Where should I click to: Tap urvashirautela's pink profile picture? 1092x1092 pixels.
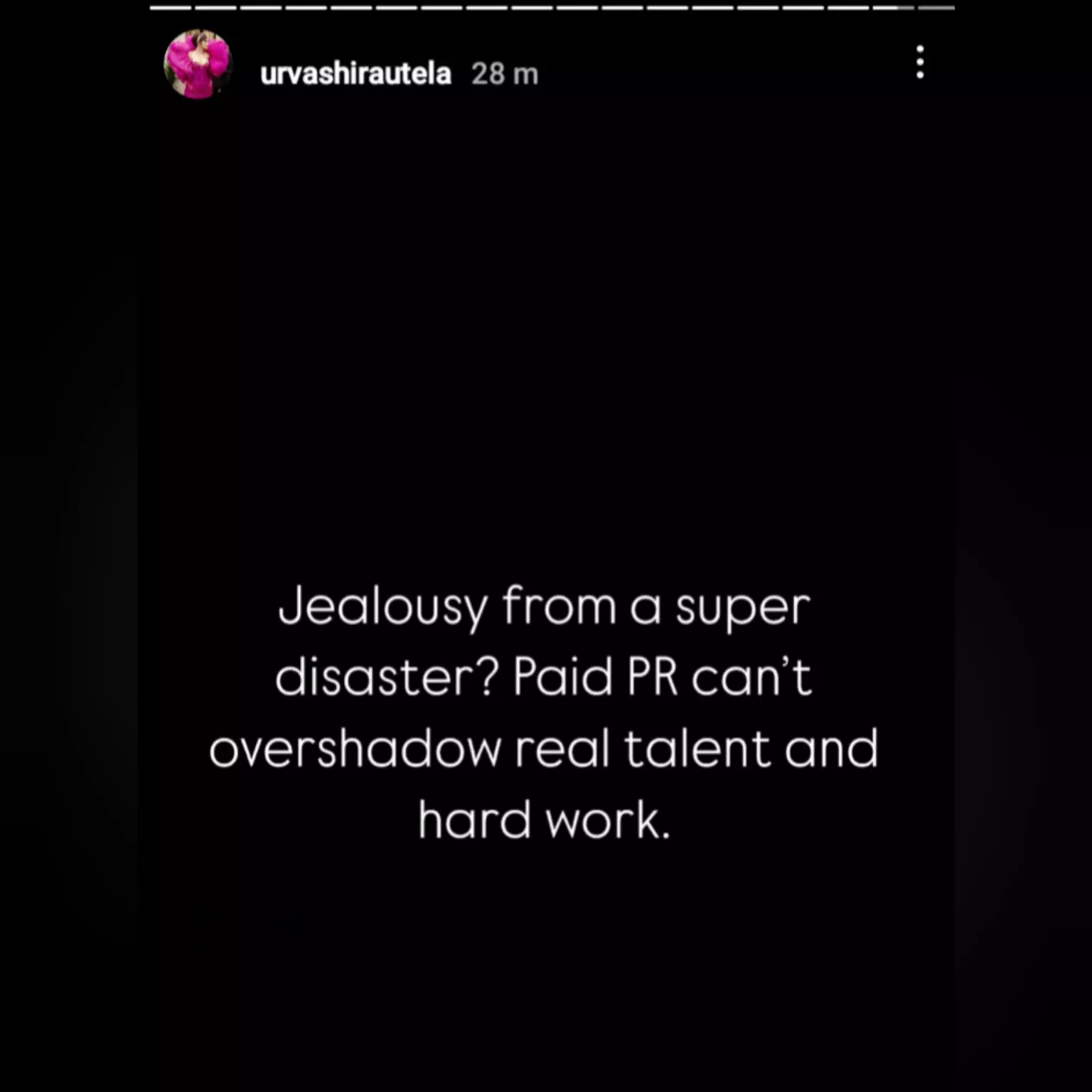point(198,64)
